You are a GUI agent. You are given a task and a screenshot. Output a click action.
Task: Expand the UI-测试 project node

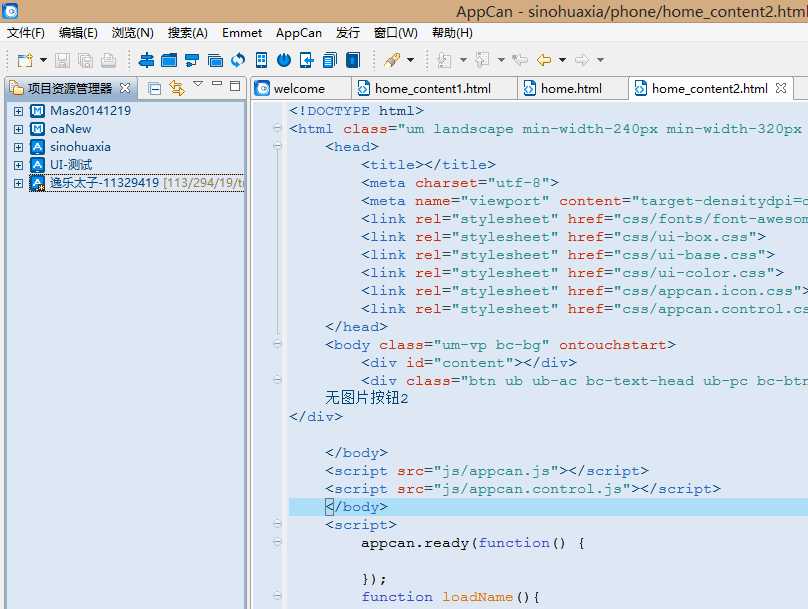[19, 165]
